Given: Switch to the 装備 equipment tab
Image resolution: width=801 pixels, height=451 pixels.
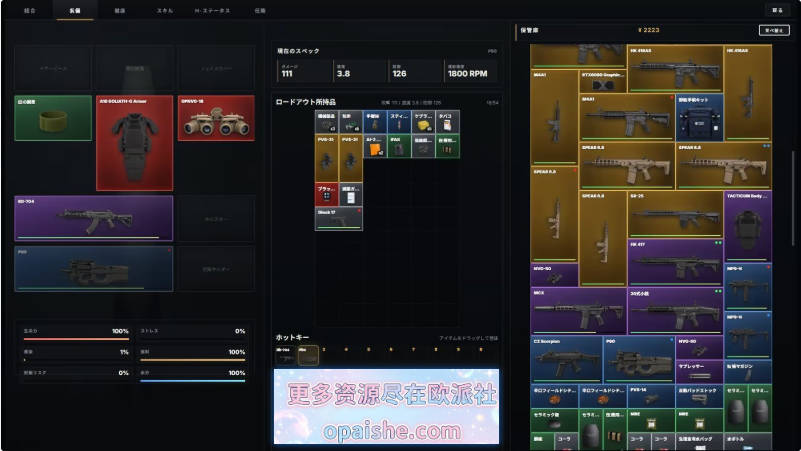Looking at the screenshot, I should point(75,11).
